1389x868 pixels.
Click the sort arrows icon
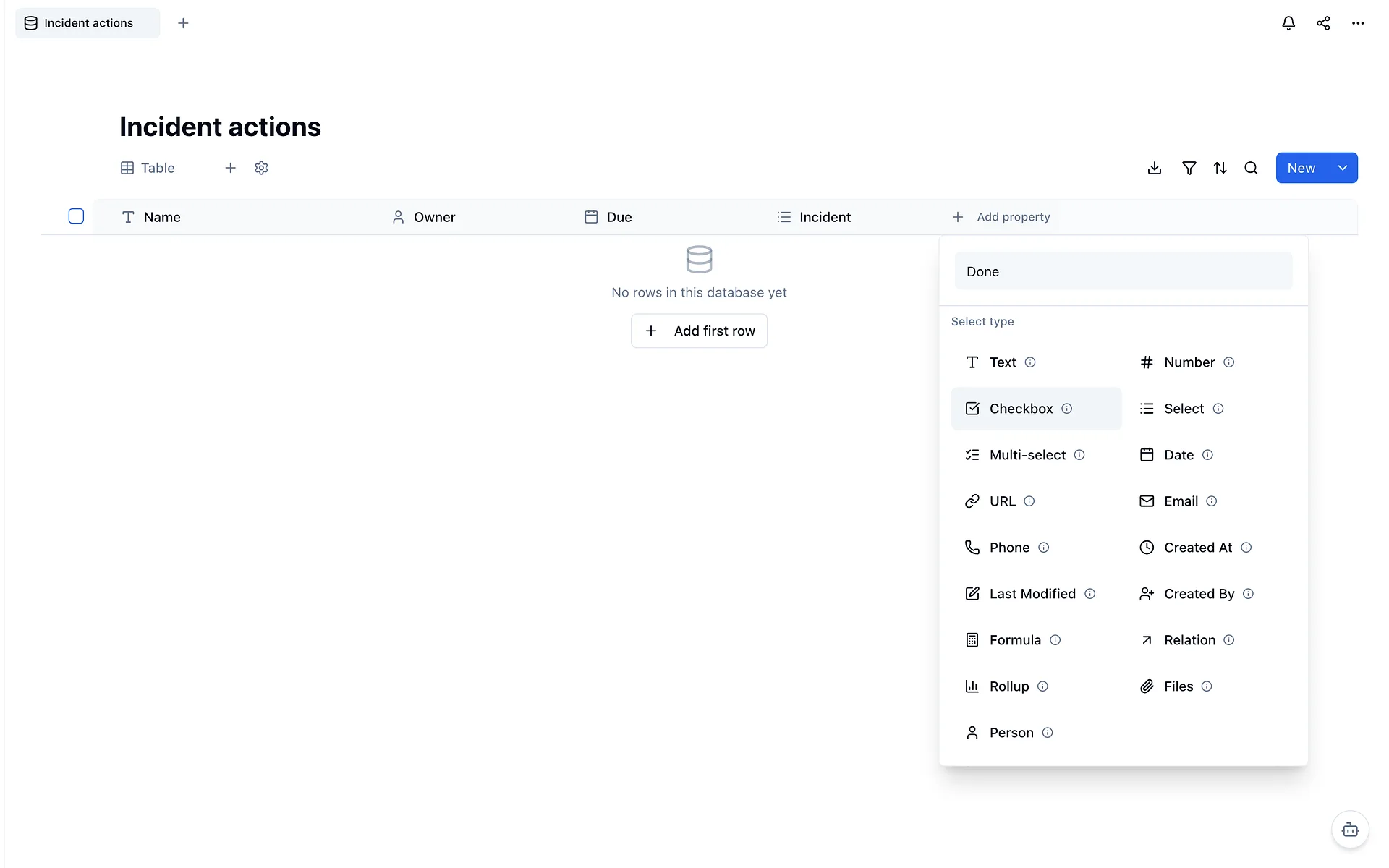click(x=1220, y=168)
